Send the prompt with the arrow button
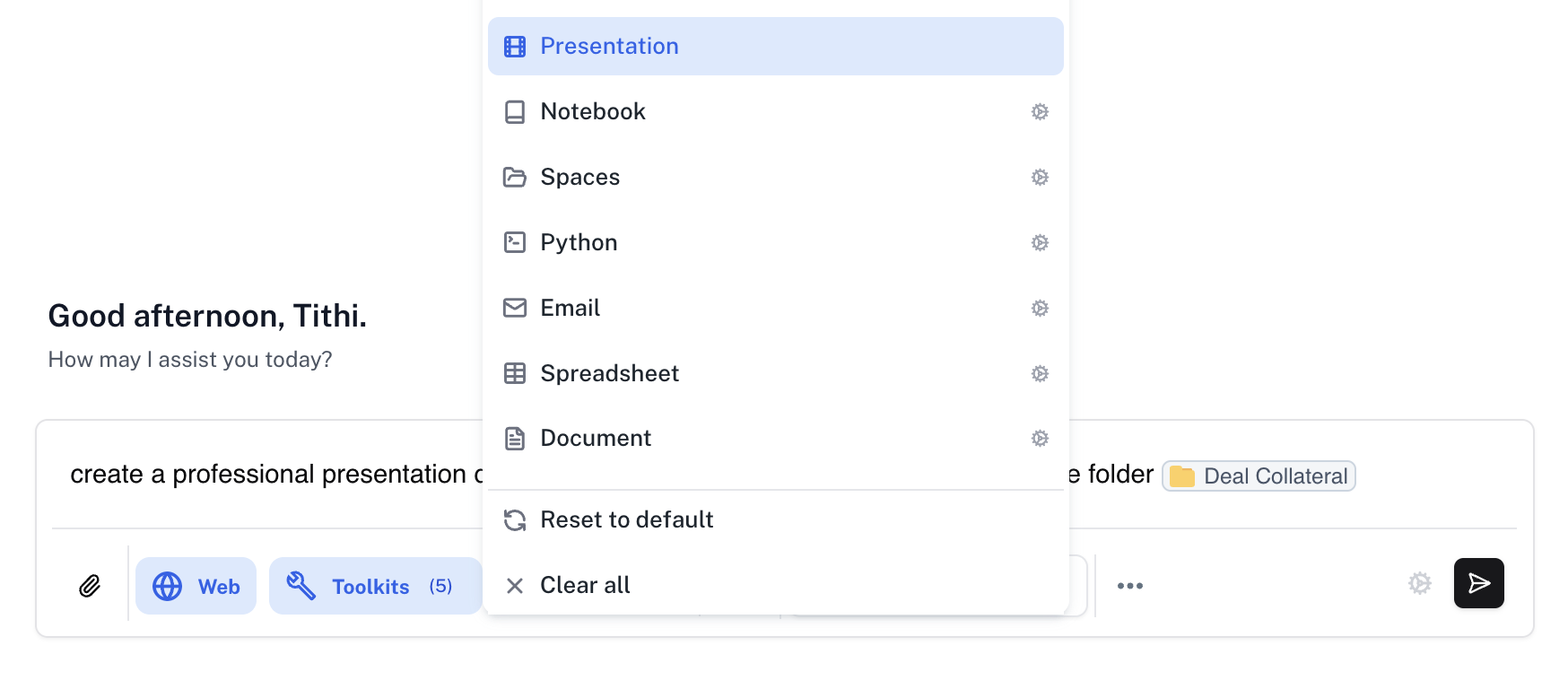The image size is (1568, 689). [x=1478, y=583]
